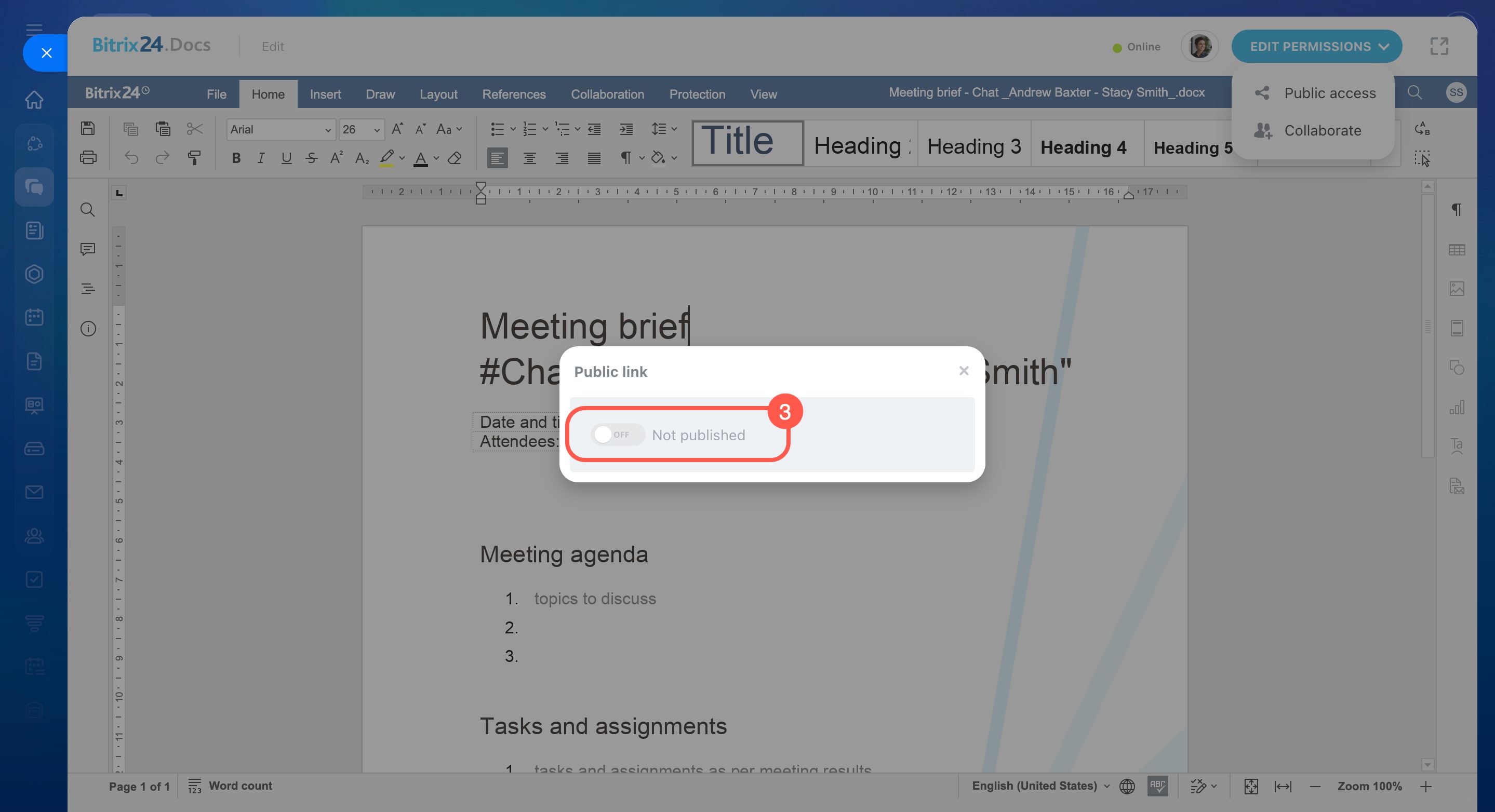Click the multilevel list icon
Screen dimensions: 1495x812
coord(562,129)
